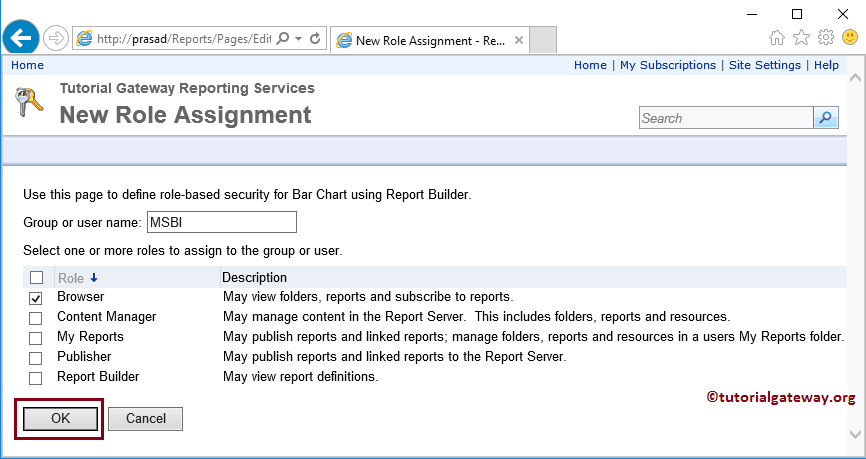Check the Publisher role checkbox
The width and height of the screenshot is (866, 459).
coord(36,358)
